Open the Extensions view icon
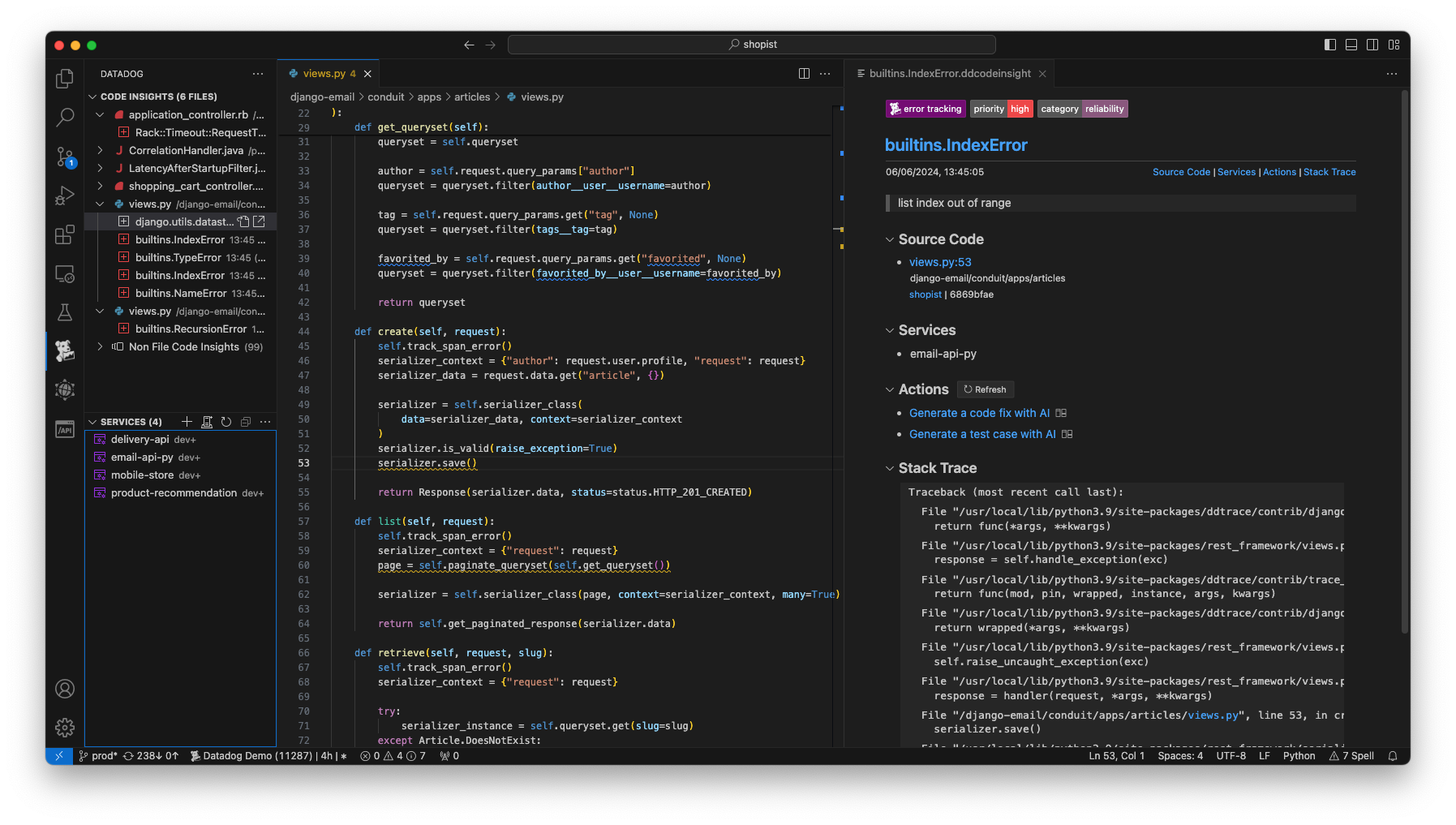This screenshot has width=1456, height=825. coord(65,235)
